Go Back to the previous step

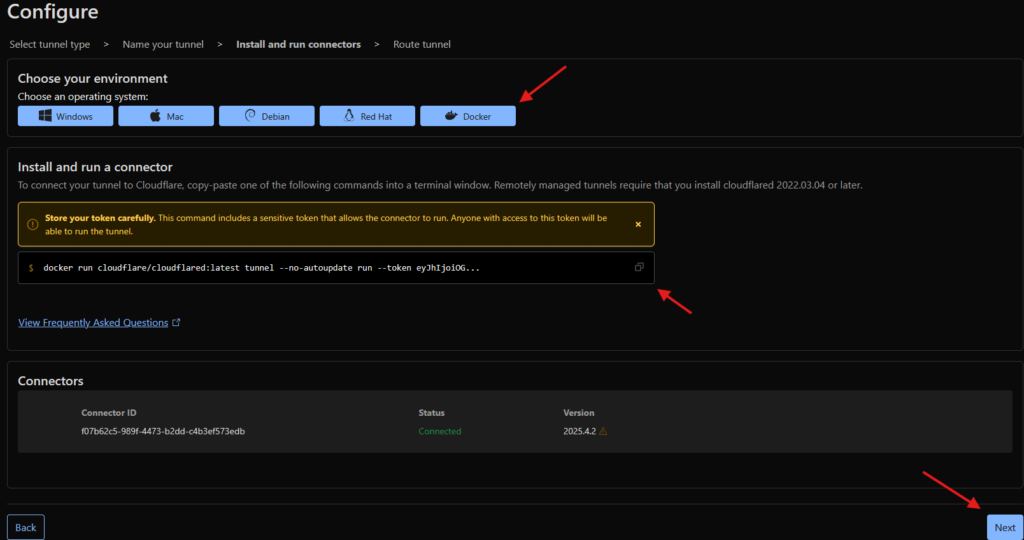(25, 528)
